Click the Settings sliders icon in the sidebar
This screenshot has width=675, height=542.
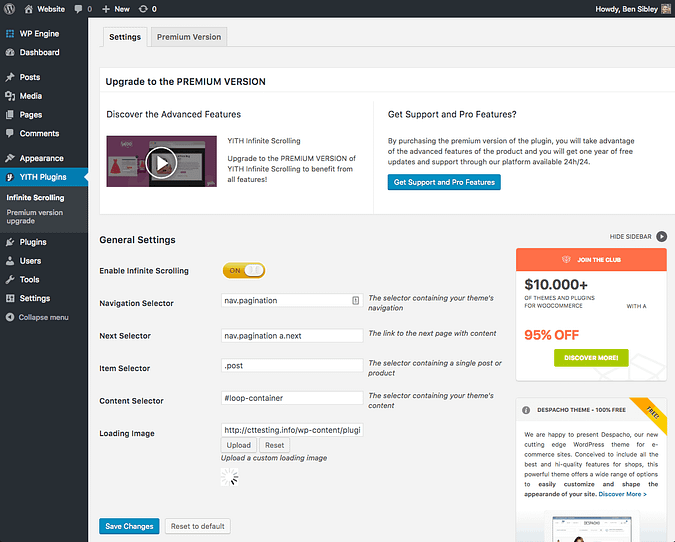pos(10,298)
